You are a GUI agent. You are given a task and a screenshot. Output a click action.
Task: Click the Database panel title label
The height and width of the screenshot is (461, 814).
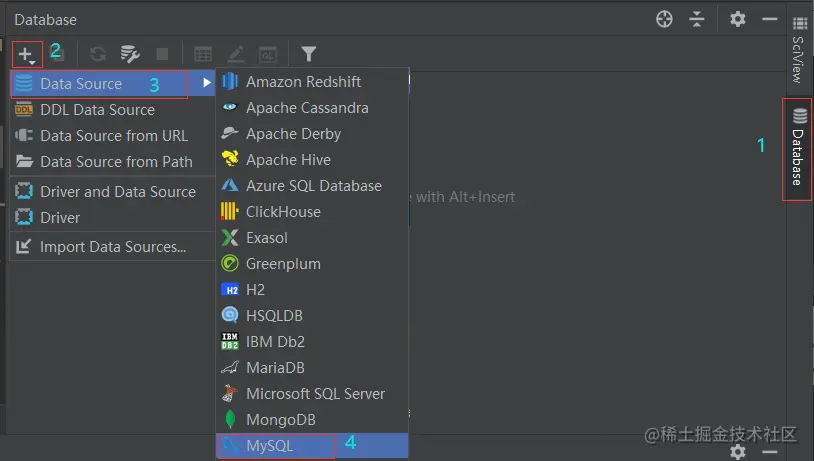click(46, 20)
